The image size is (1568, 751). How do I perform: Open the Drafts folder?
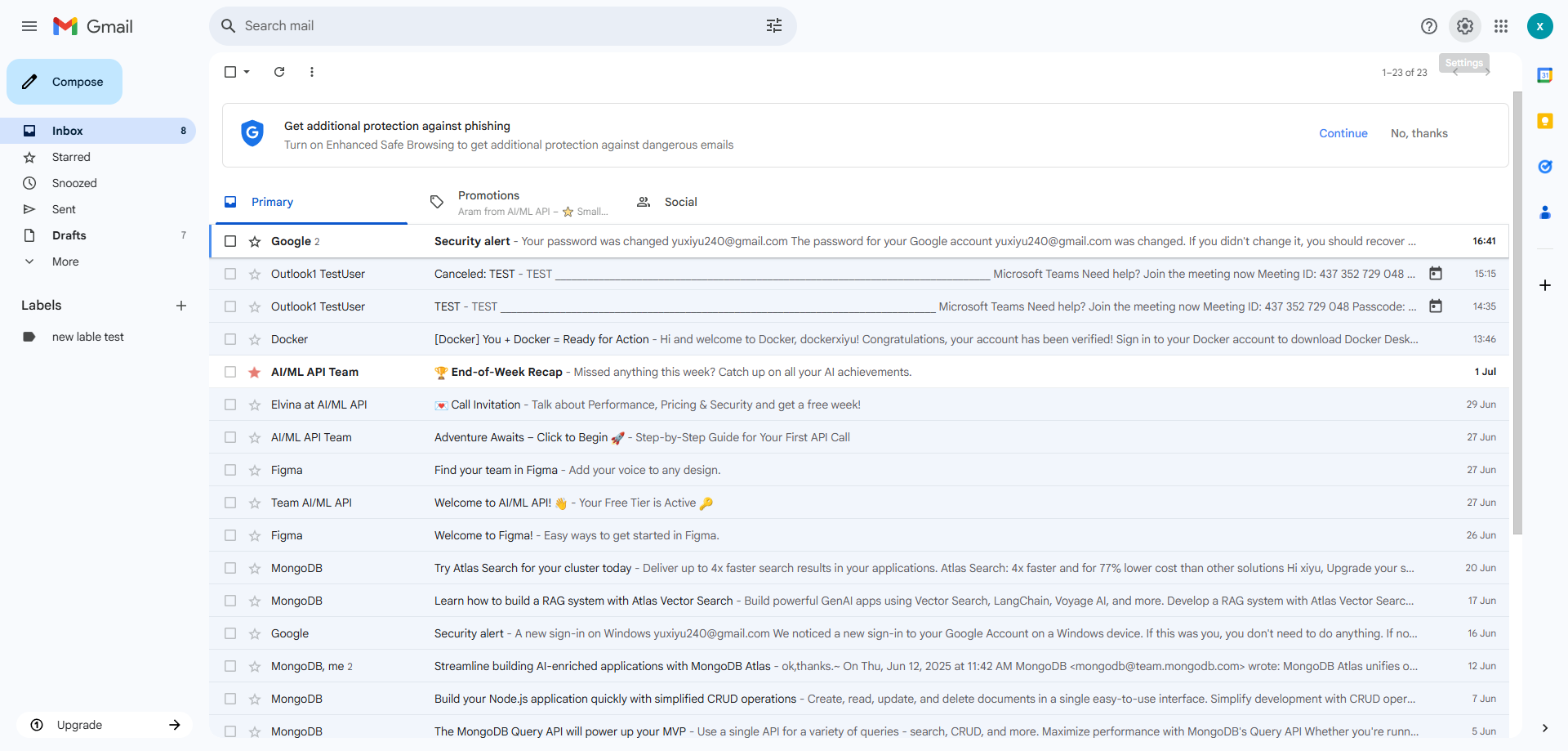click(x=98, y=235)
